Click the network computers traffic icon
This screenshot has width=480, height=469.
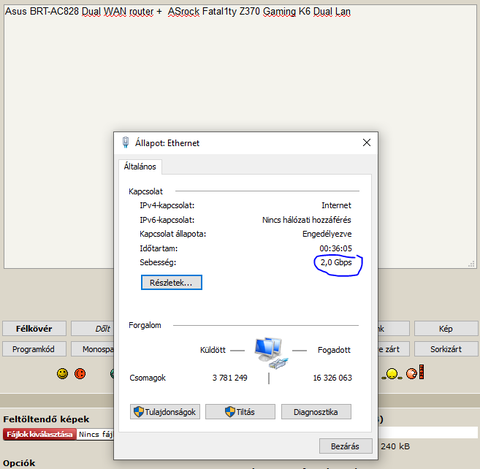coord(270,353)
